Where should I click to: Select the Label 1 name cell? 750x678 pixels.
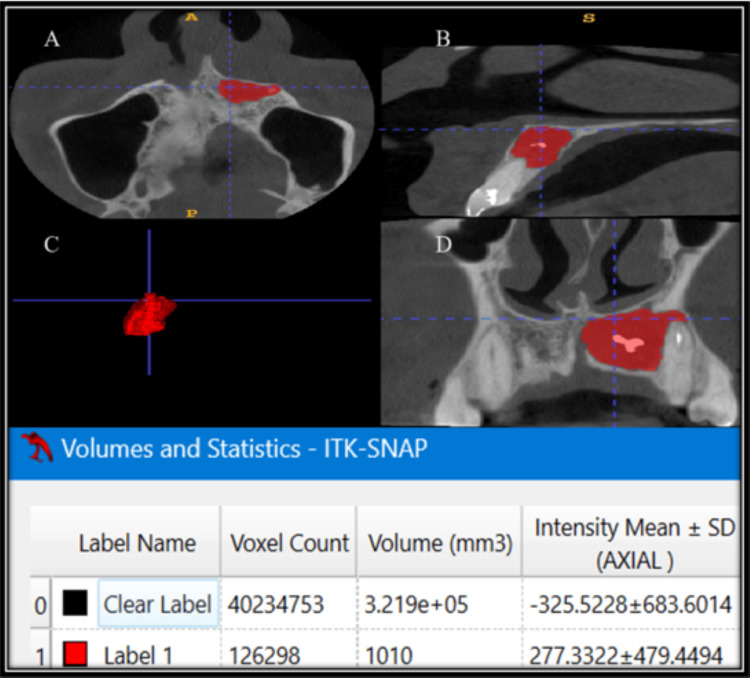point(138,655)
